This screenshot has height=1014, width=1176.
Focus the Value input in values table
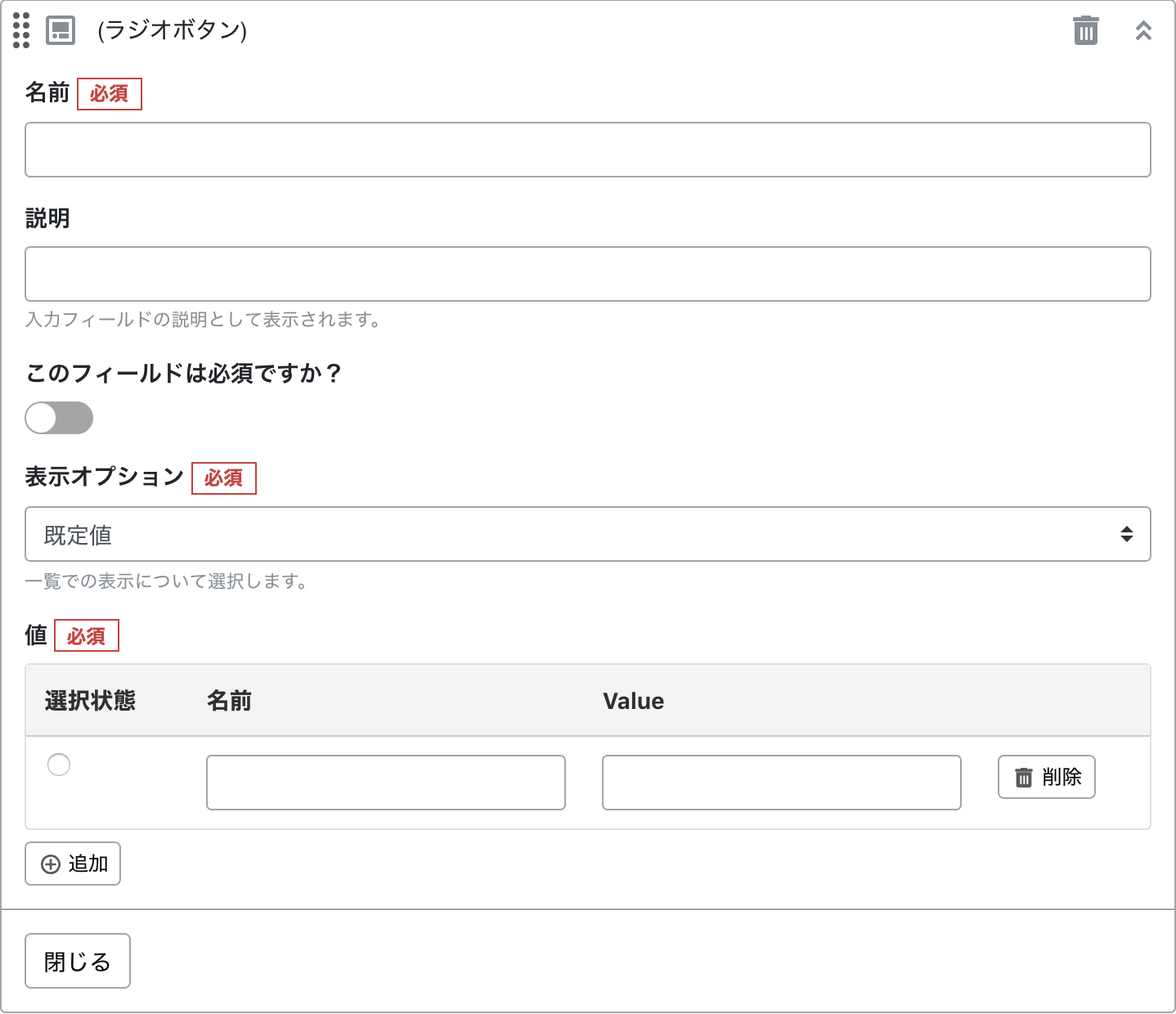point(781,783)
